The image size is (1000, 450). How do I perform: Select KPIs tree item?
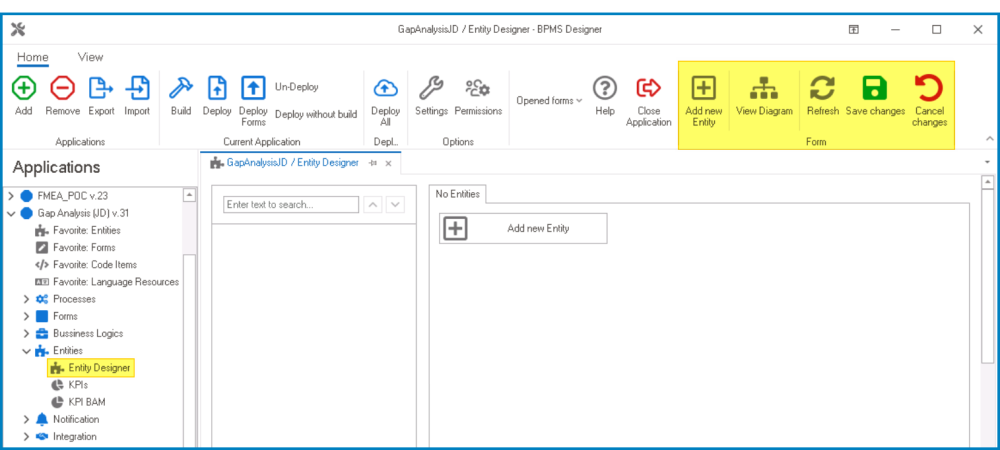(x=69, y=385)
